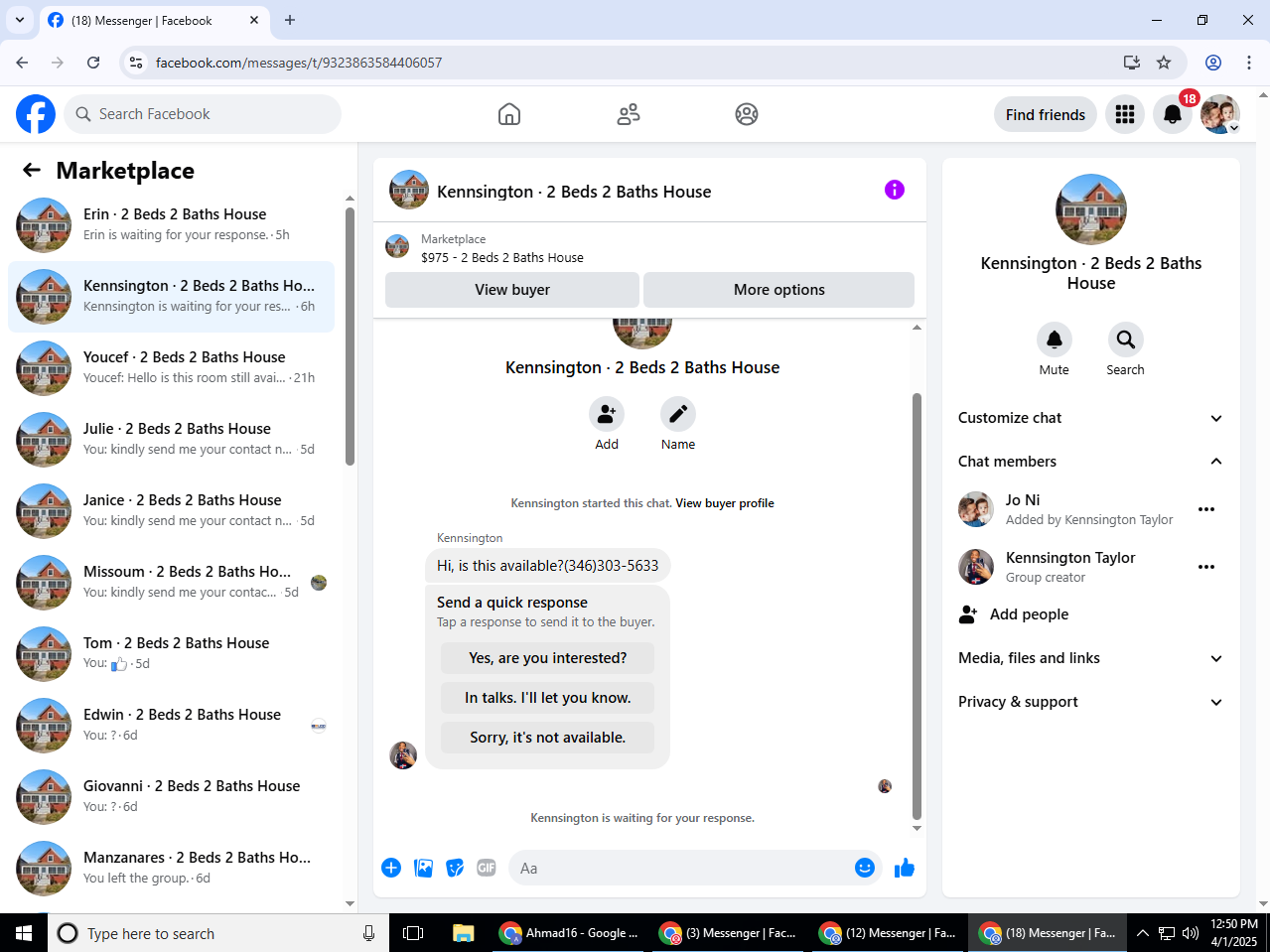Collapse Chat members section
Viewport: 1270px width, 952px height.
click(x=1090, y=462)
